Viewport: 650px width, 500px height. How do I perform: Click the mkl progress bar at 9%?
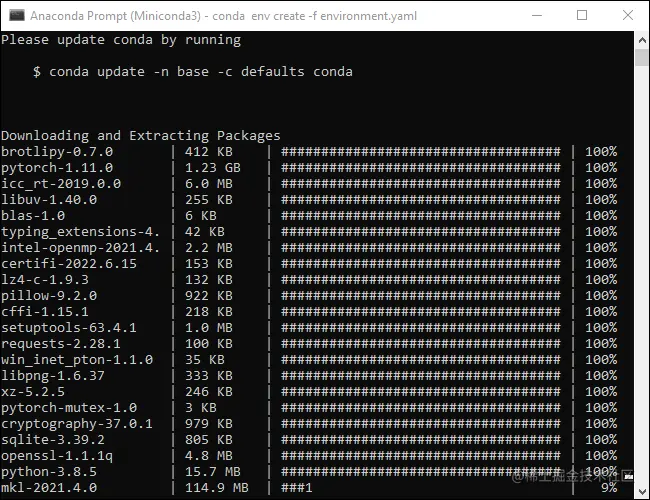[297, 488]
